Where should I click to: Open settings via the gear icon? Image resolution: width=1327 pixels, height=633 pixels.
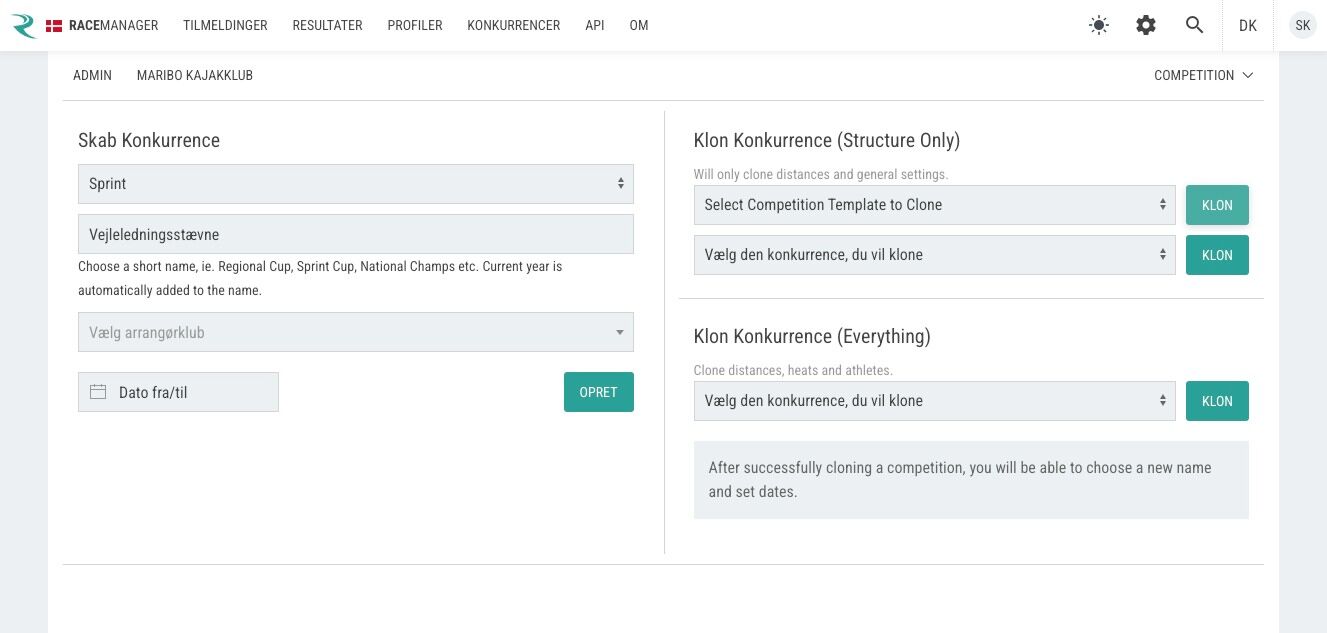pyautogui.click(x=1146, y=26)
